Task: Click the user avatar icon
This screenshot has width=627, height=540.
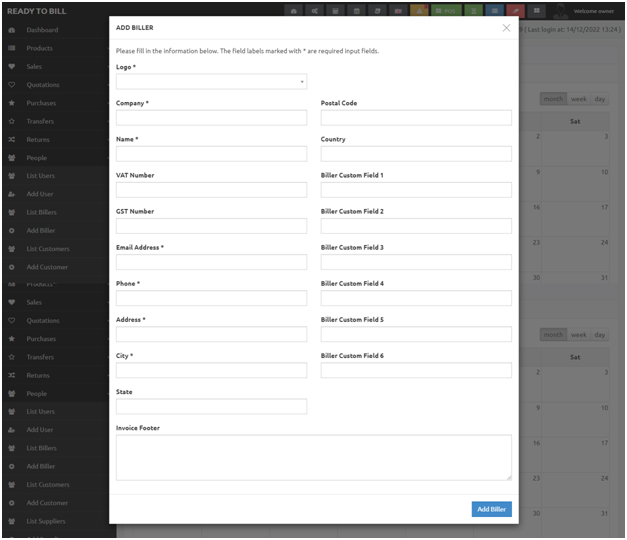Action: tap(560, 12)
